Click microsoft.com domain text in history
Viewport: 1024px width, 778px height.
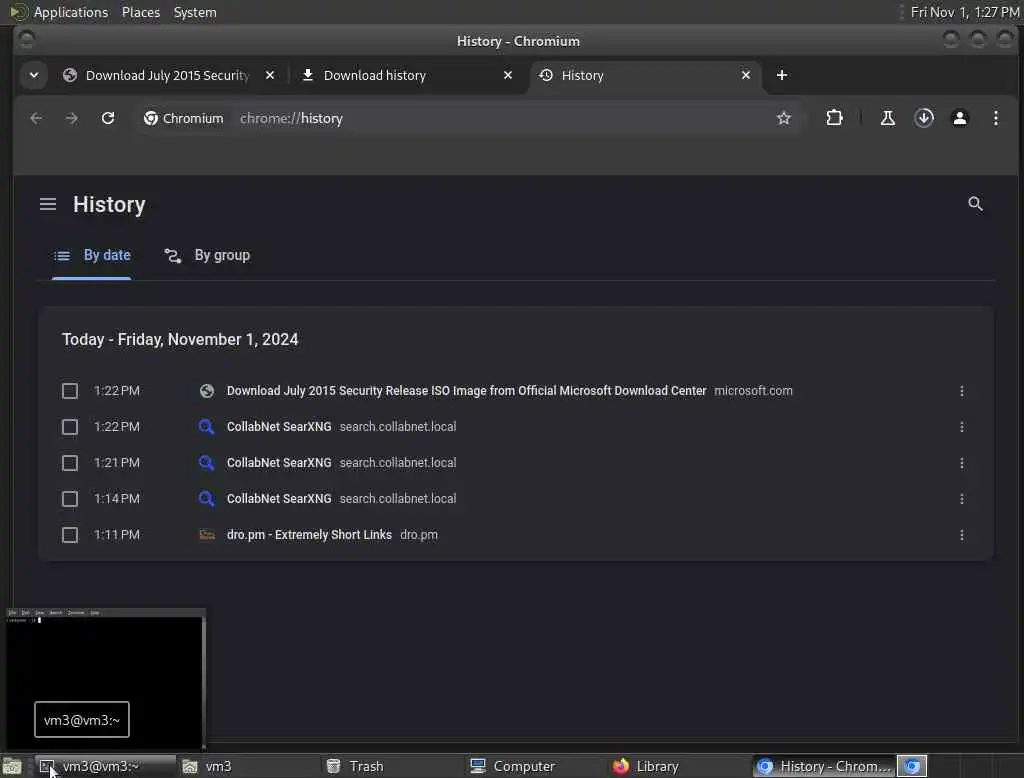tap(753, 391)
